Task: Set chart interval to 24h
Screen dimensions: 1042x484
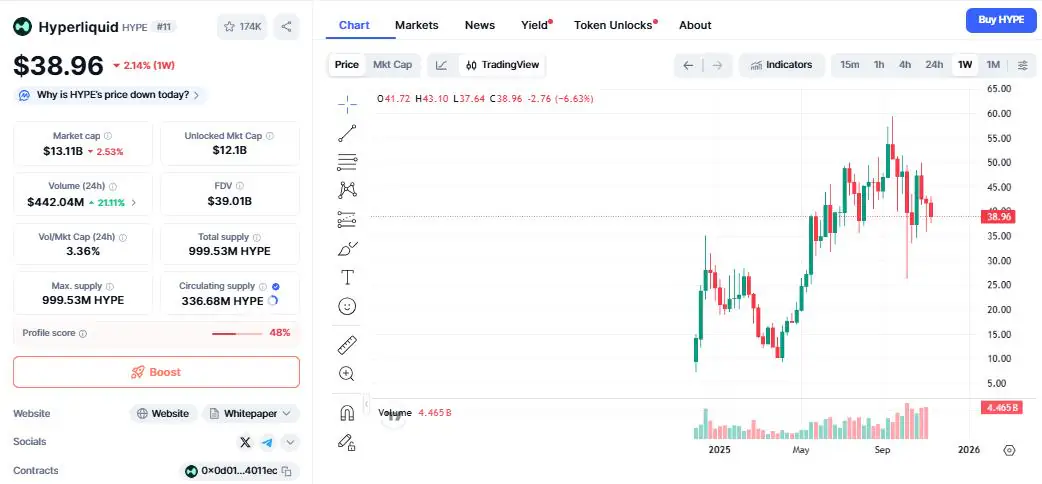Action: pyautogui.click(x=934, y=65)
